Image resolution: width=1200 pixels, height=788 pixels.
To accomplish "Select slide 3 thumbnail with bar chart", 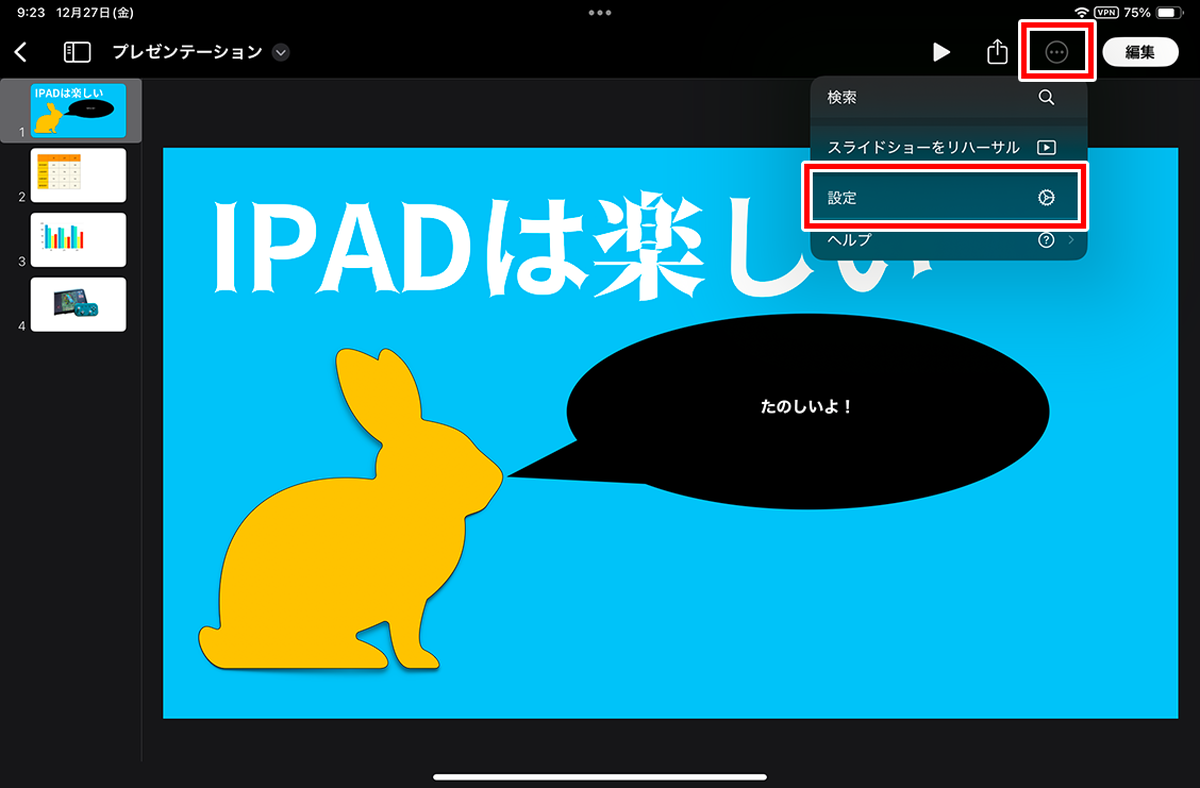I will point(78,240).
